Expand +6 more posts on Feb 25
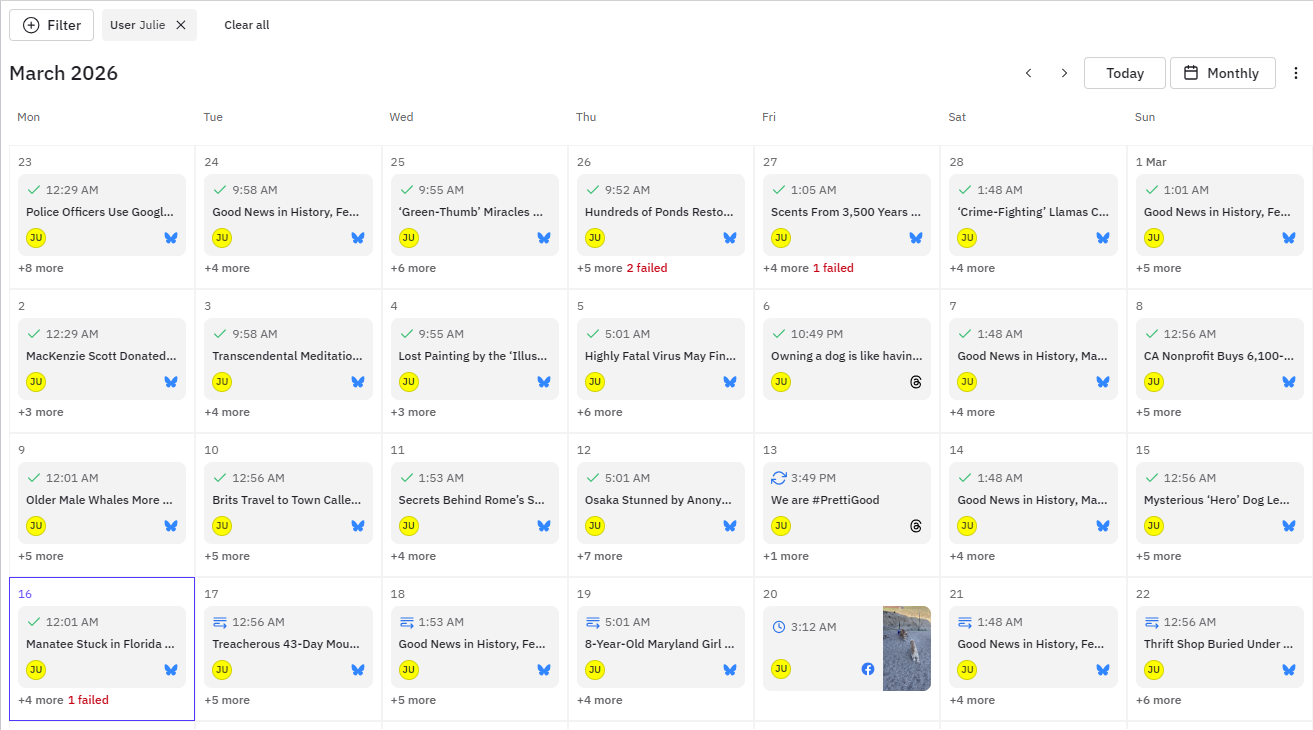1313x730 pixels. (x=413, y=268)
